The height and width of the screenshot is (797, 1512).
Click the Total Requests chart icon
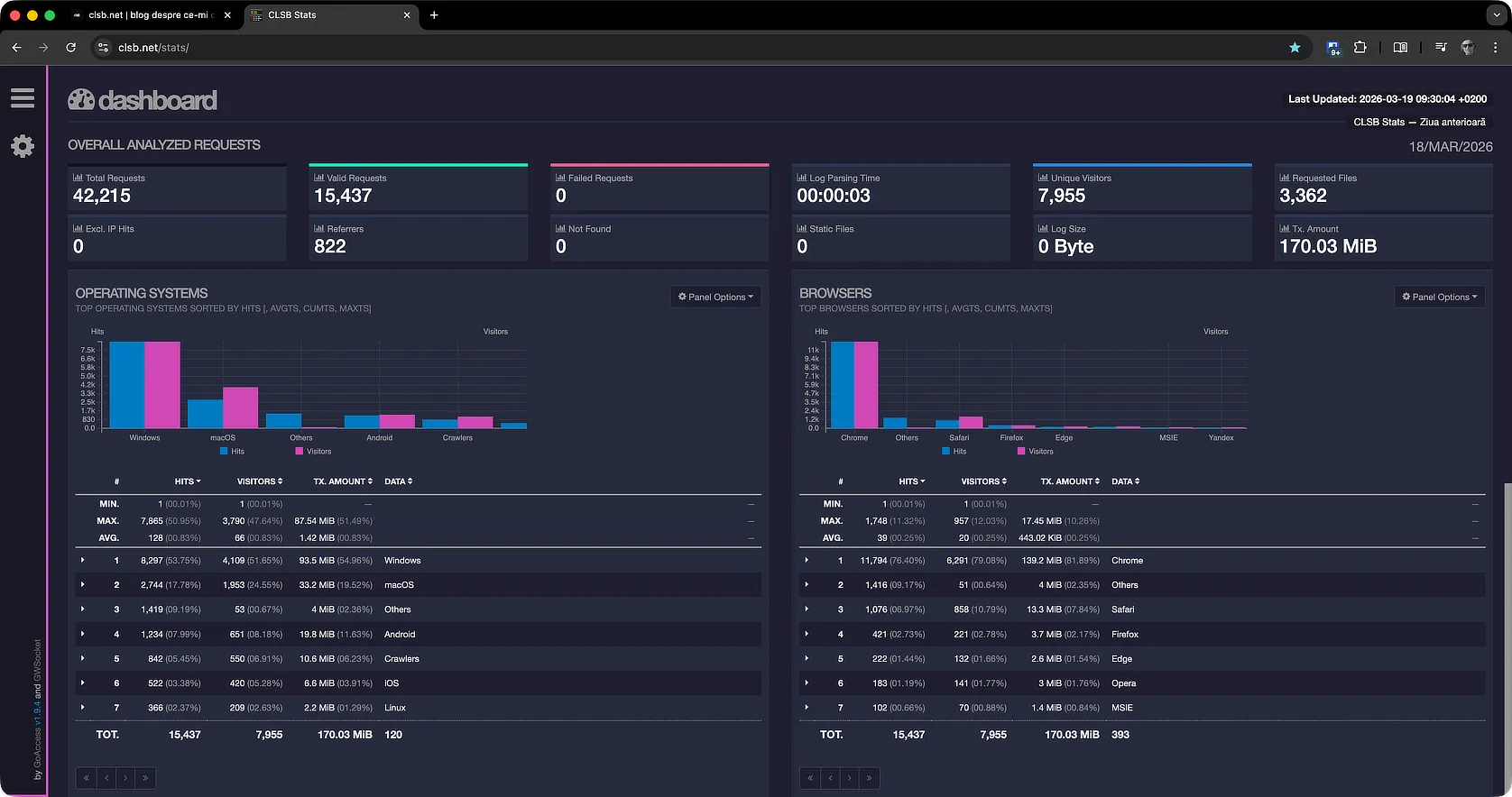click(x=78, y=178)
